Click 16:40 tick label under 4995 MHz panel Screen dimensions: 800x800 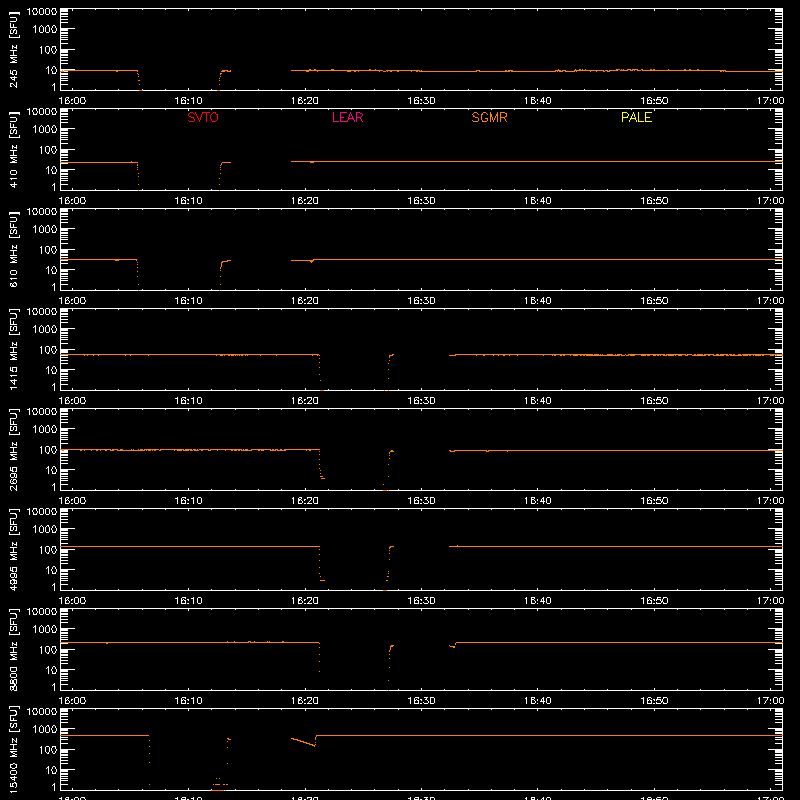tap(538, 601)
